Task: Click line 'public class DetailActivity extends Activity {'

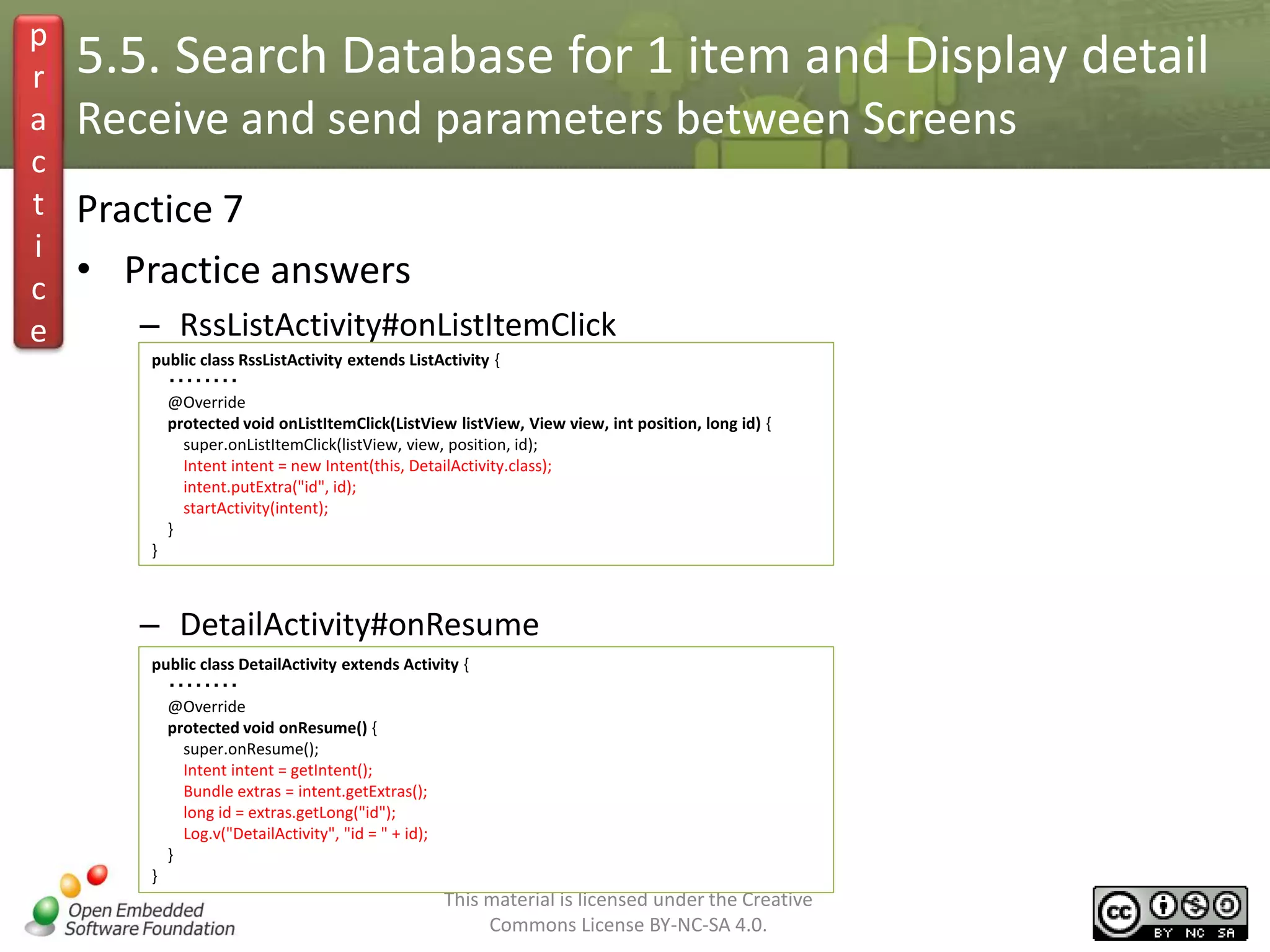Action: [x=310, y=664]
